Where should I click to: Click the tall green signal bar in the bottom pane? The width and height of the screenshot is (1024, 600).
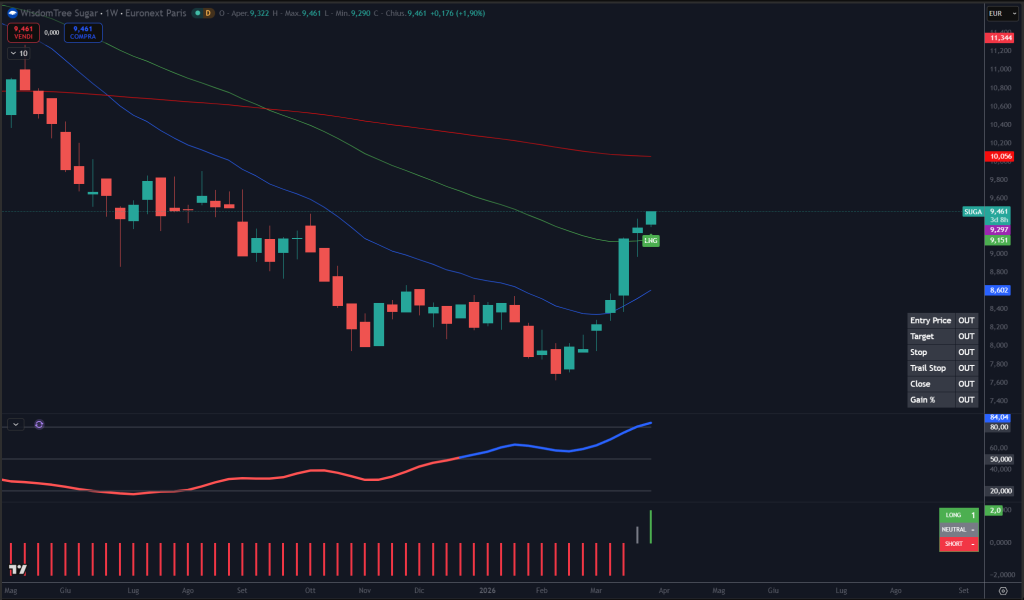click(x=651, y=526)
